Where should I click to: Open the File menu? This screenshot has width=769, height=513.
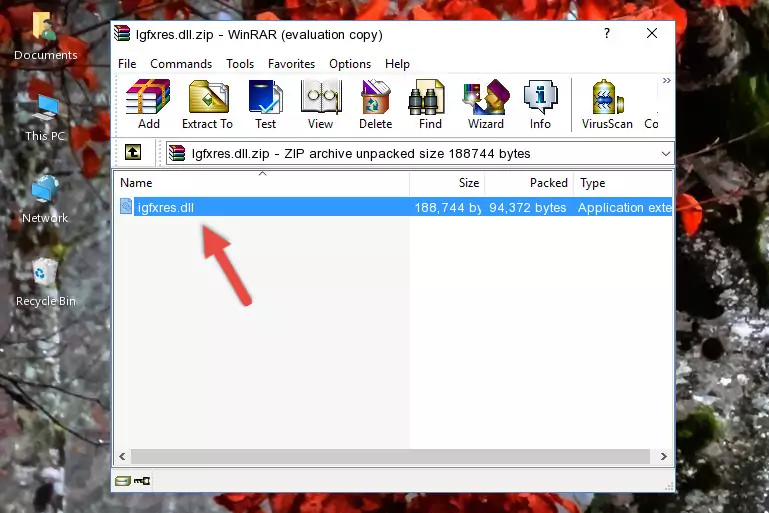coord(127,64)
